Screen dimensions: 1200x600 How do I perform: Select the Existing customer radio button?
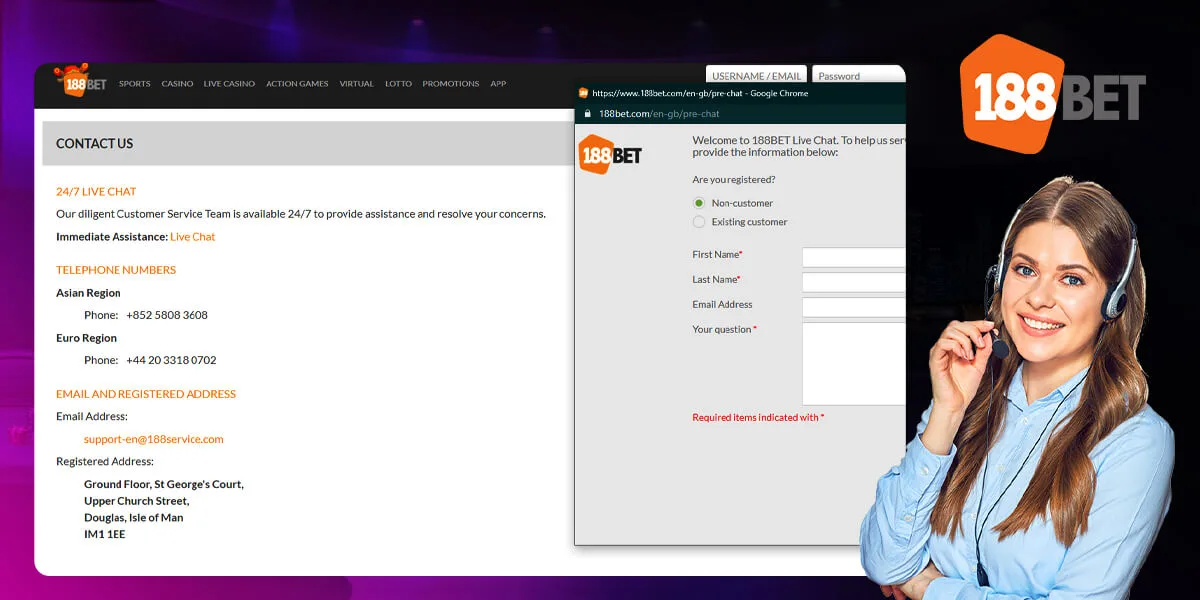[699, 222]
